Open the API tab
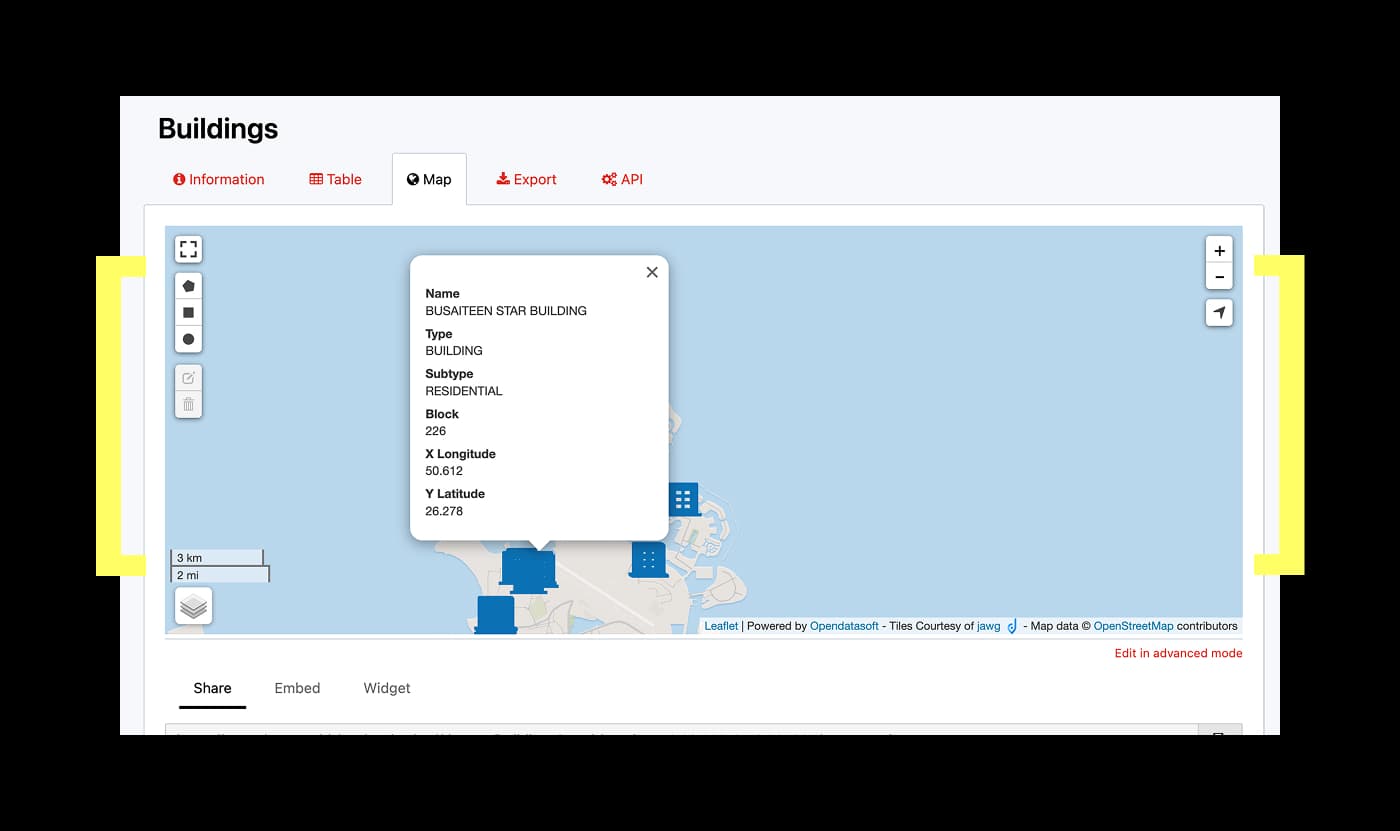The height and width of the screenshot is (831, 1400). tap(621, 180)
